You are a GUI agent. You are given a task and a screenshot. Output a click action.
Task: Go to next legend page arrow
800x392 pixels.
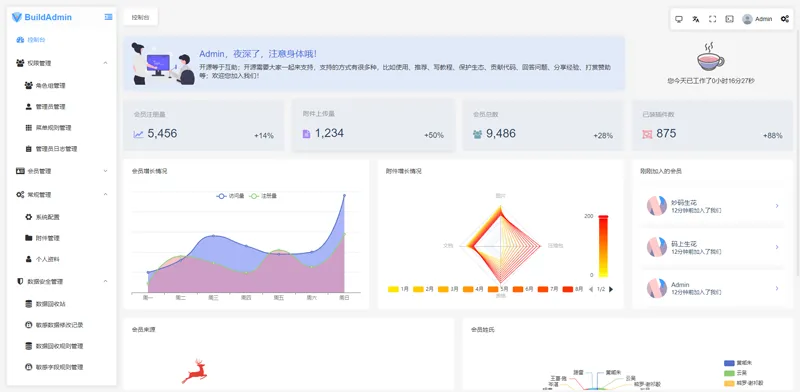[x=611, y=289]
